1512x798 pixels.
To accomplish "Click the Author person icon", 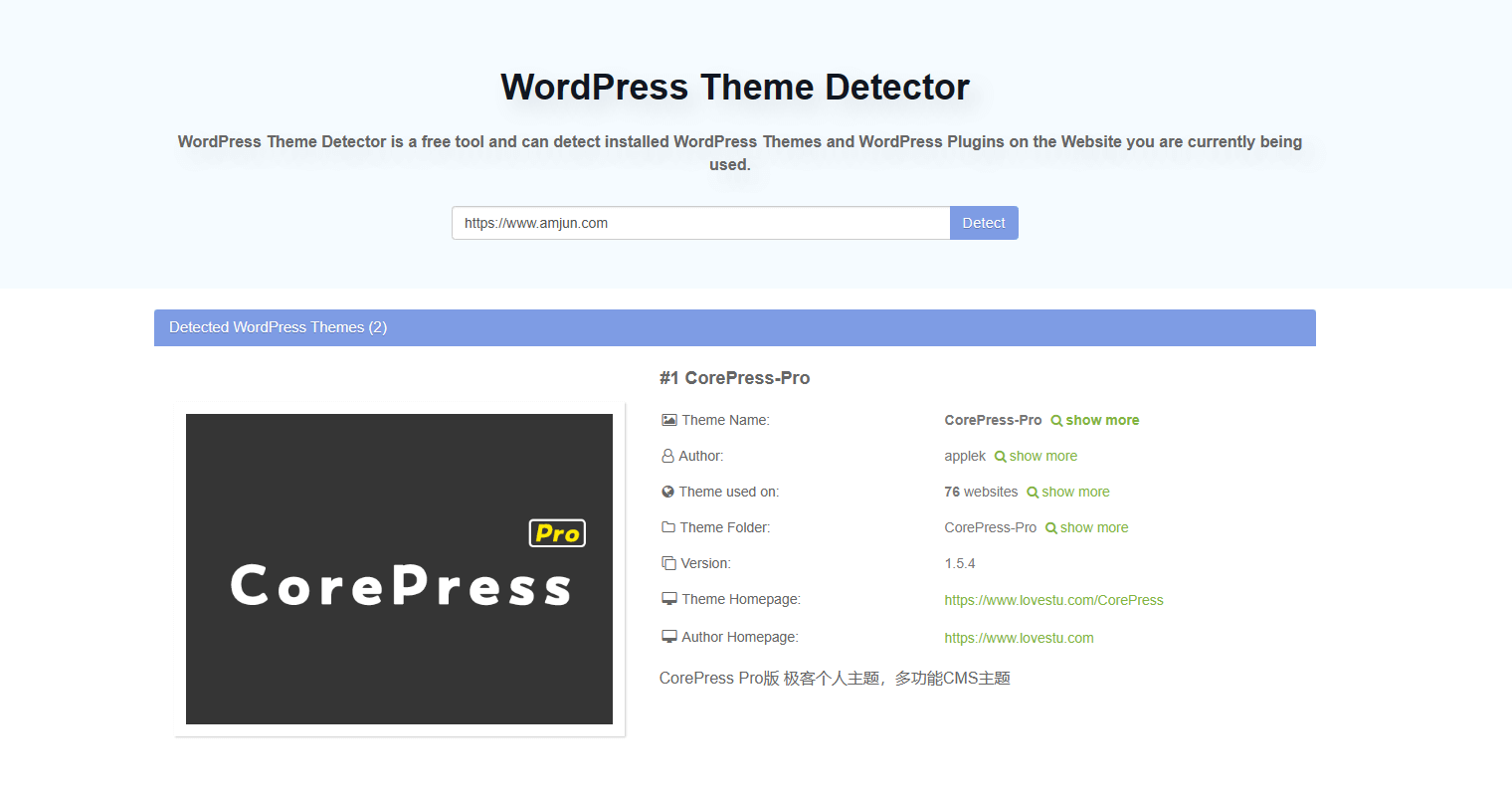I will [x=668, y=456].
